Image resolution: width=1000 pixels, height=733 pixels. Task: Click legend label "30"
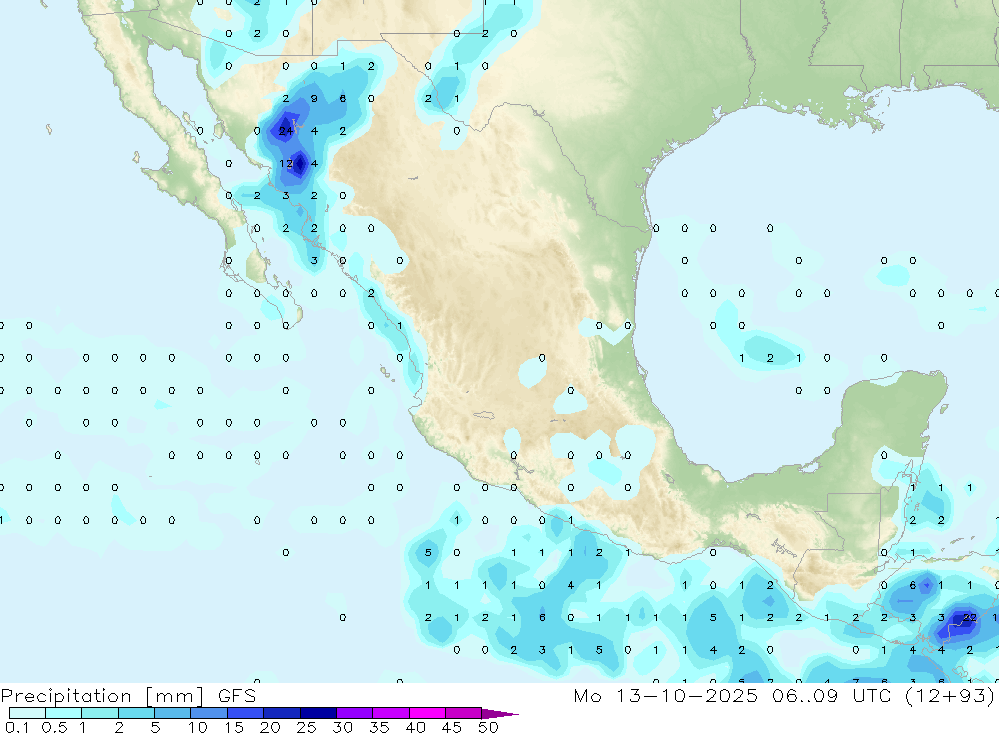click(x=342, y=727)
